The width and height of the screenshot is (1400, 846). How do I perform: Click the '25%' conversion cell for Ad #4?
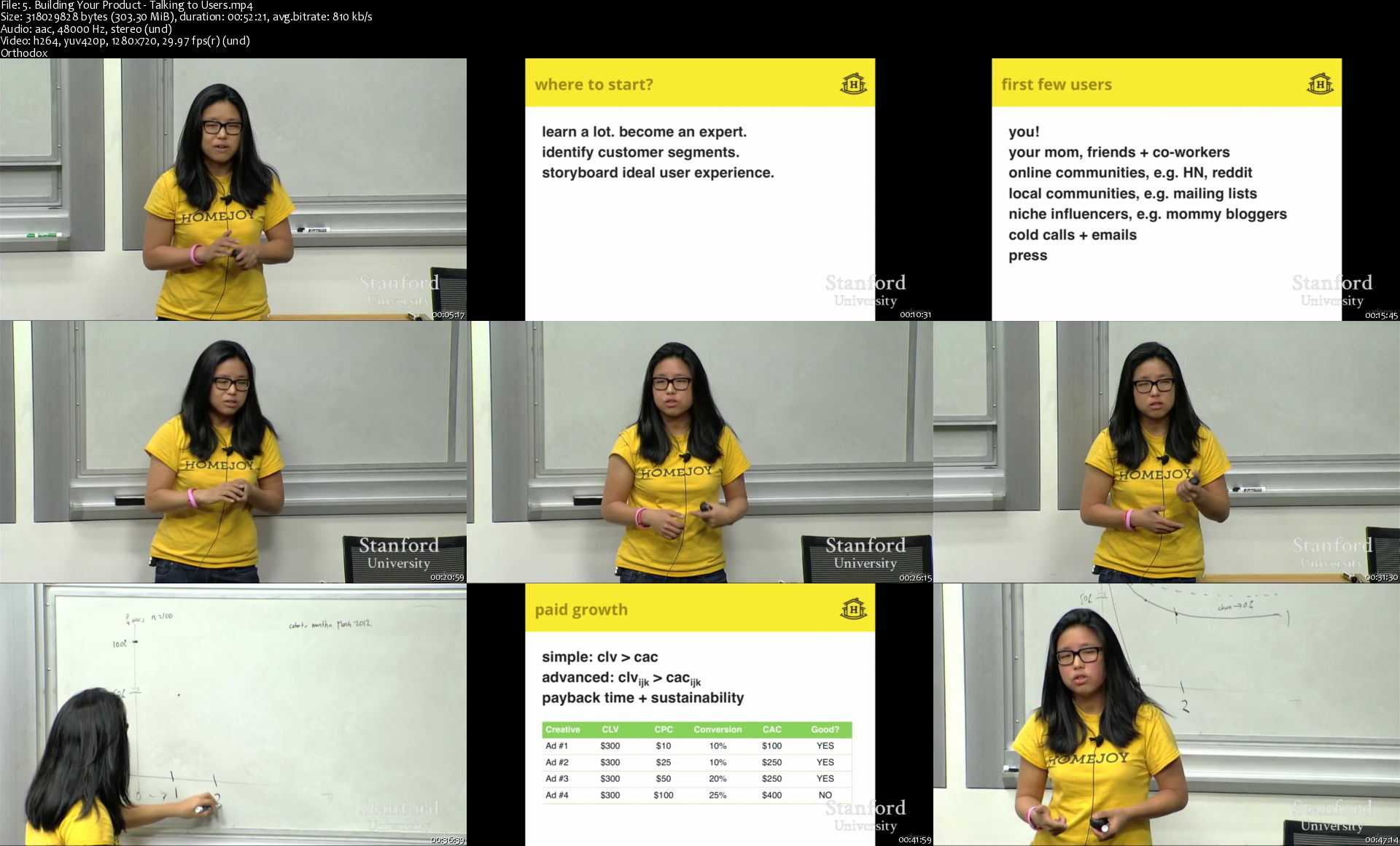click(x=717, y=795)
